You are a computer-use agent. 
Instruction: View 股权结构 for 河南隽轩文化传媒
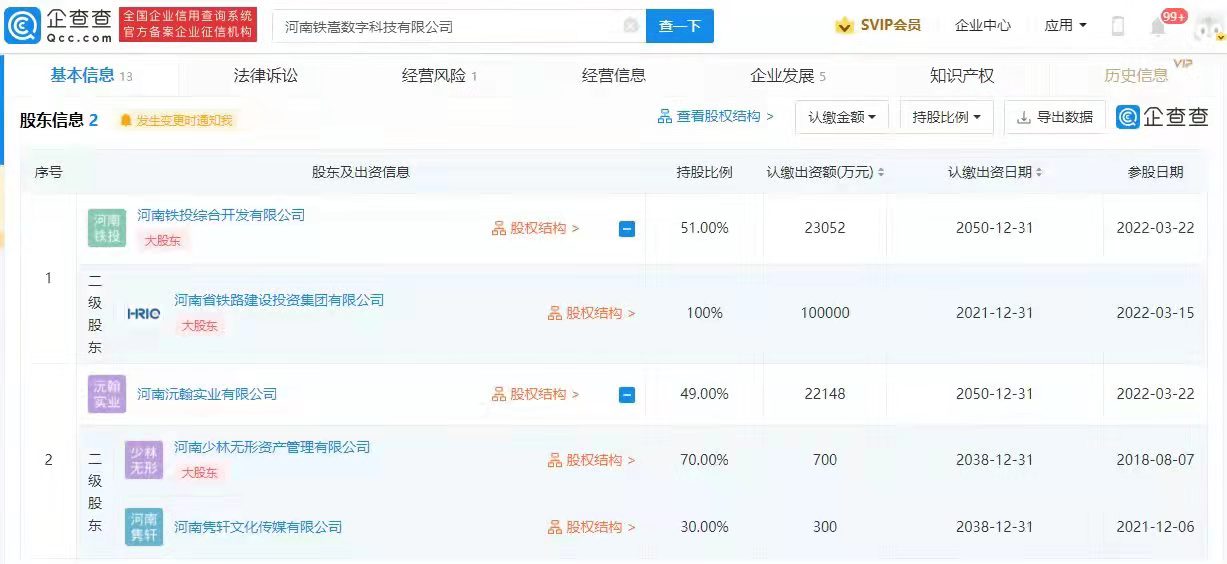[x=592, y=527]
